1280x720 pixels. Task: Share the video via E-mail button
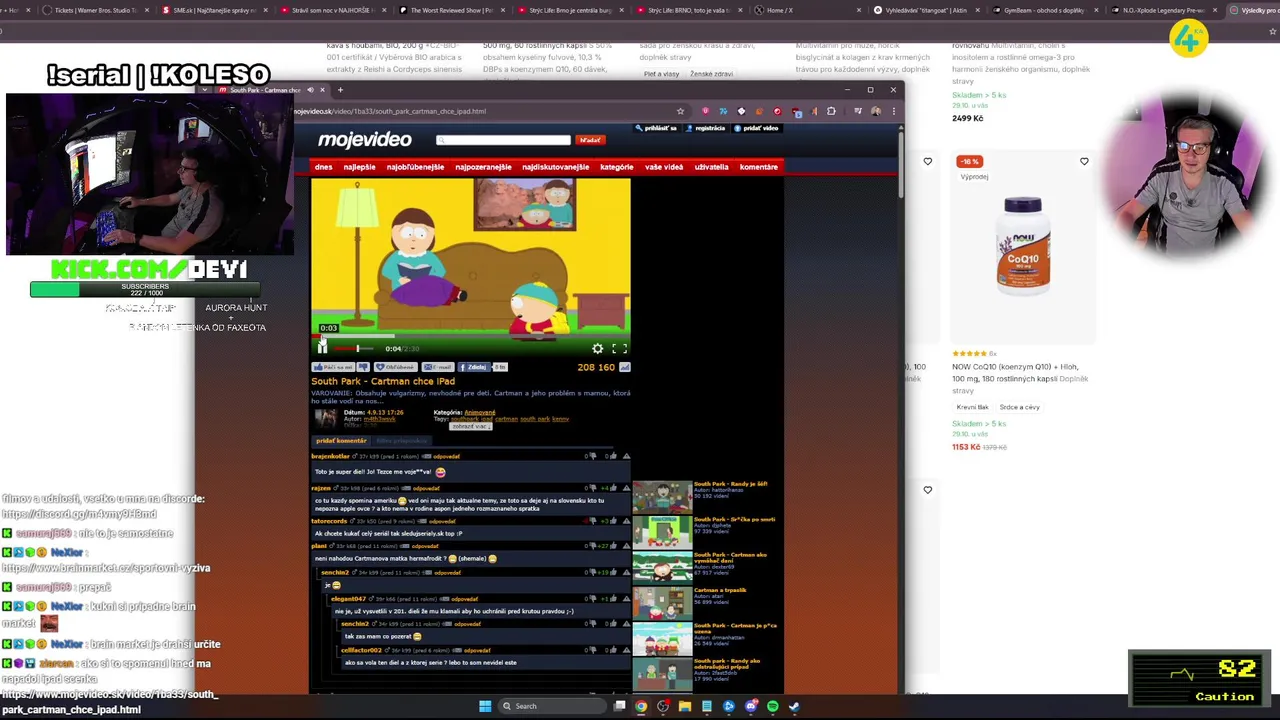point(438,367)
